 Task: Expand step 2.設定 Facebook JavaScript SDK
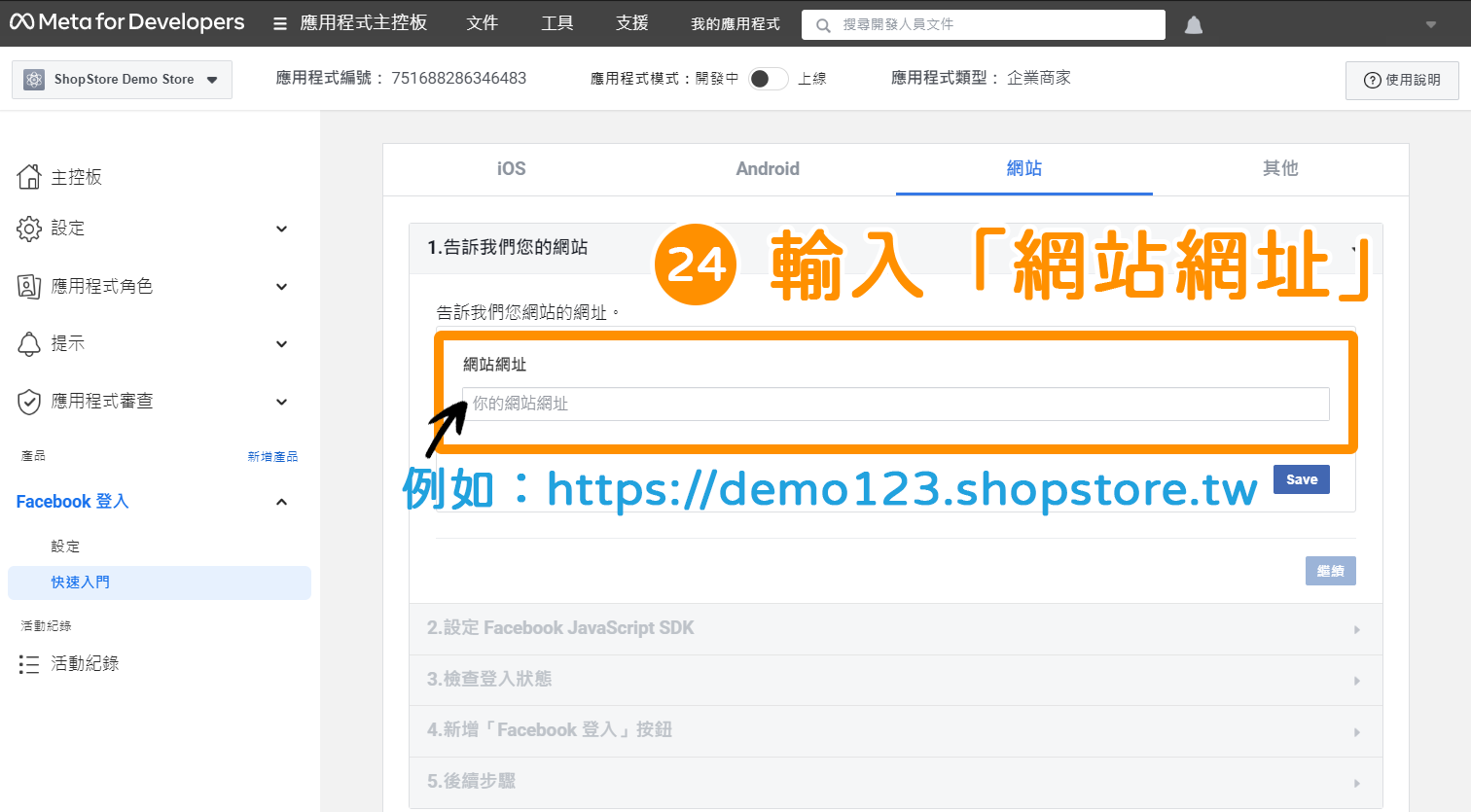(x=896, y=629)
